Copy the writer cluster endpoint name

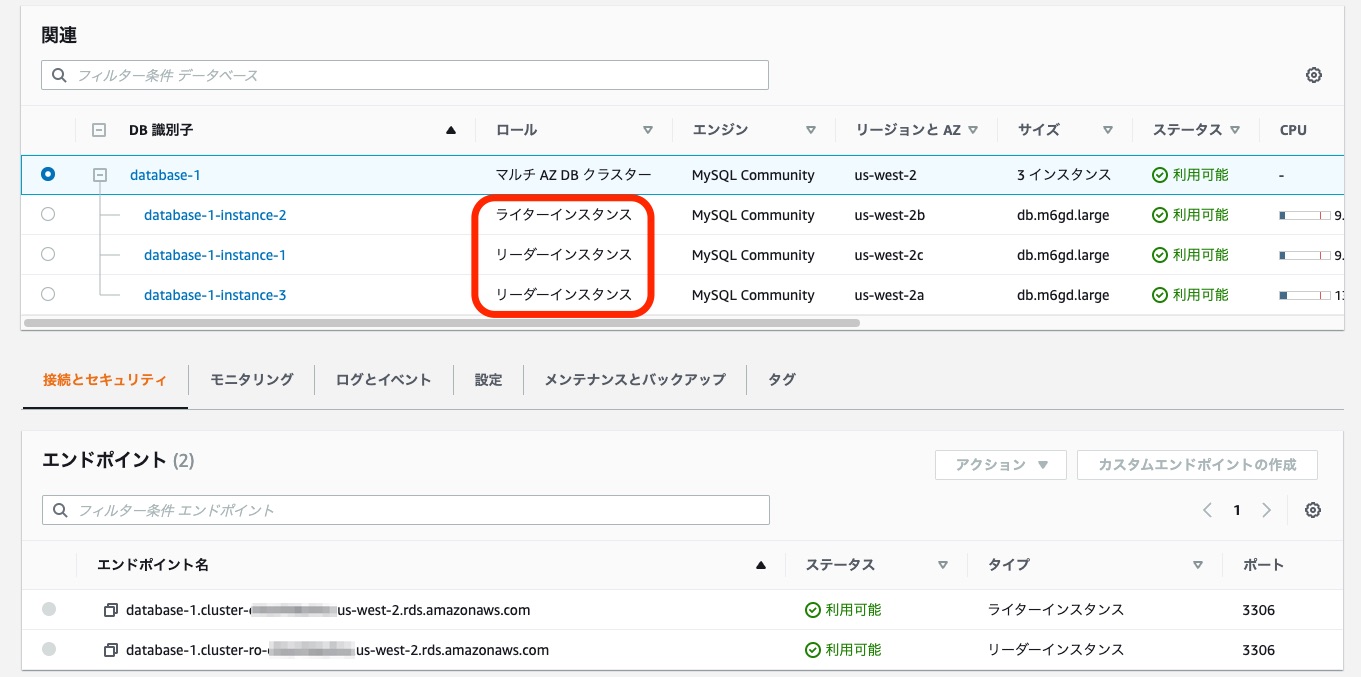pyautogui.click(x=111, y=610)
